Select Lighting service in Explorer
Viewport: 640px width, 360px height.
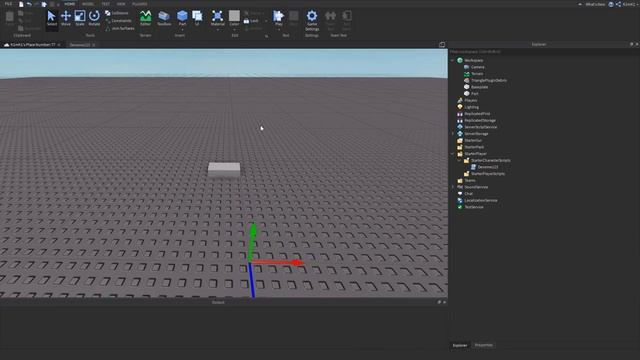pos(471,107)
